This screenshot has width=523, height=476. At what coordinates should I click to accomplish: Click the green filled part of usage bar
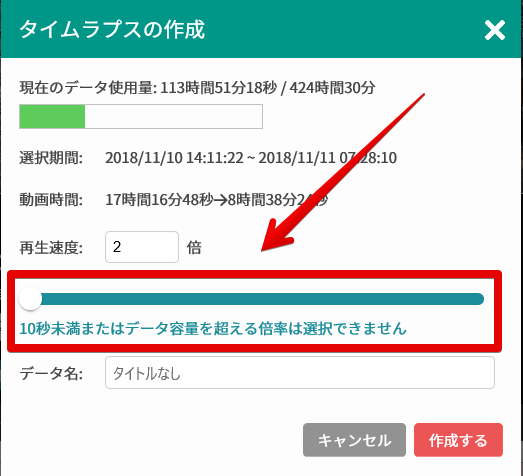click(52, 116)
